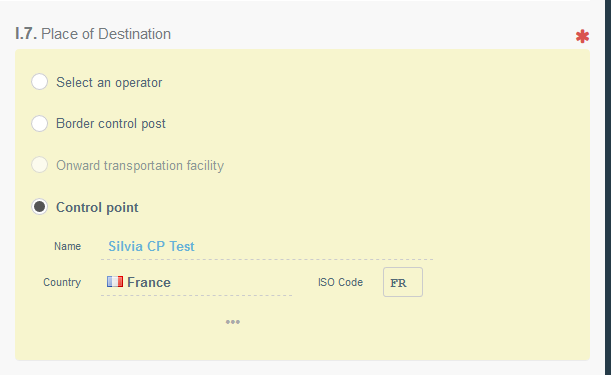Choose the Border control post radio circle
This screenshot has height=375, width=611.
(39, 124)
